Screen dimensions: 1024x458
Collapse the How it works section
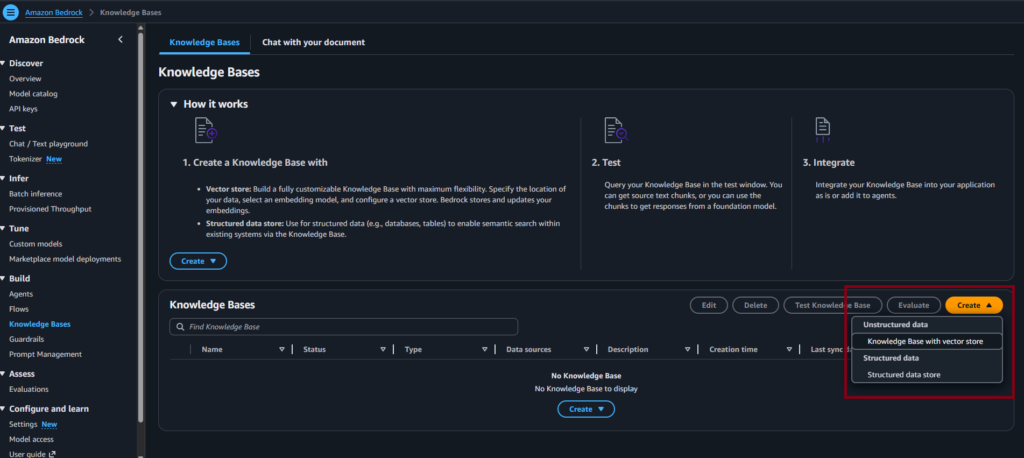click(174, 104)
